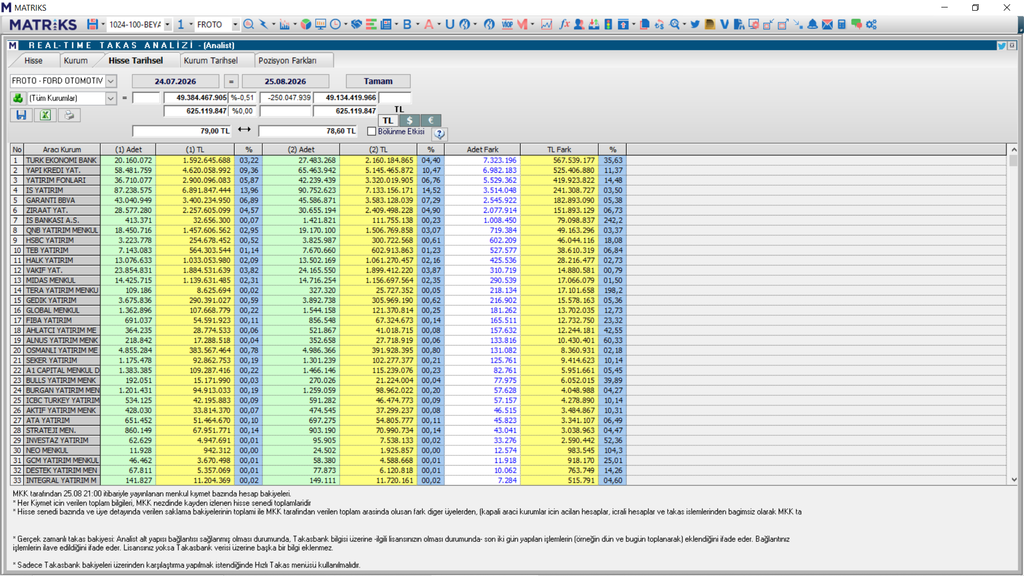Screen dimensions: 1024x576
Task: Click the 78,60 TL price field
Action: tap(308, 131)
